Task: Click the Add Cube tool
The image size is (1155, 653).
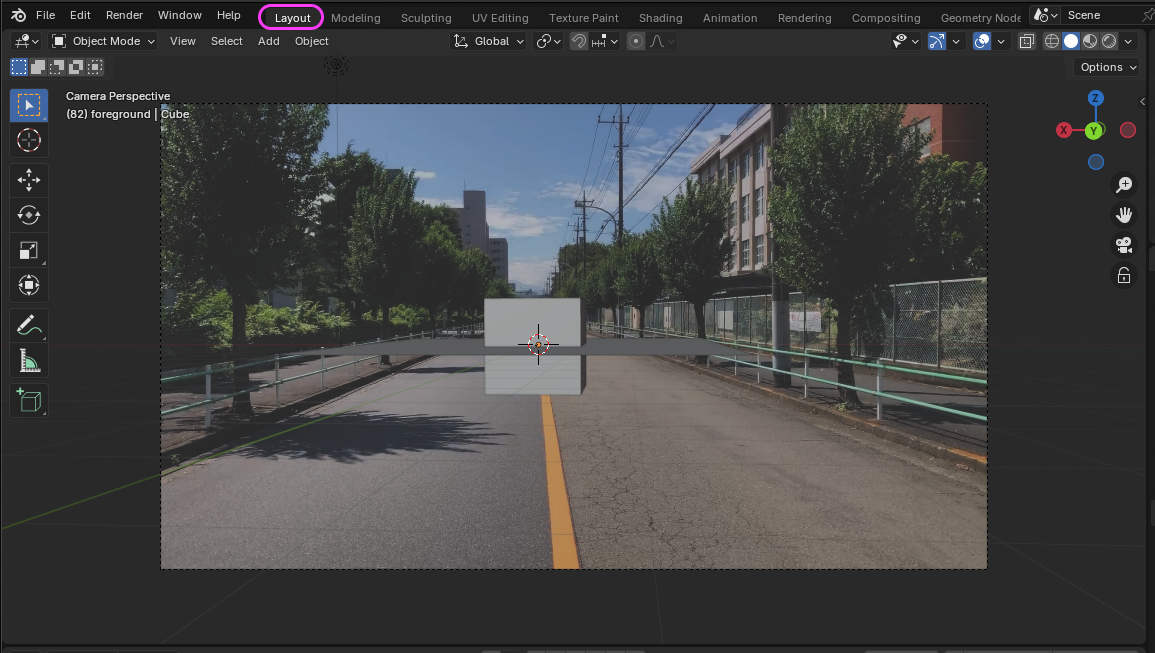Action: pyautogui.click(x=29, y=401)
